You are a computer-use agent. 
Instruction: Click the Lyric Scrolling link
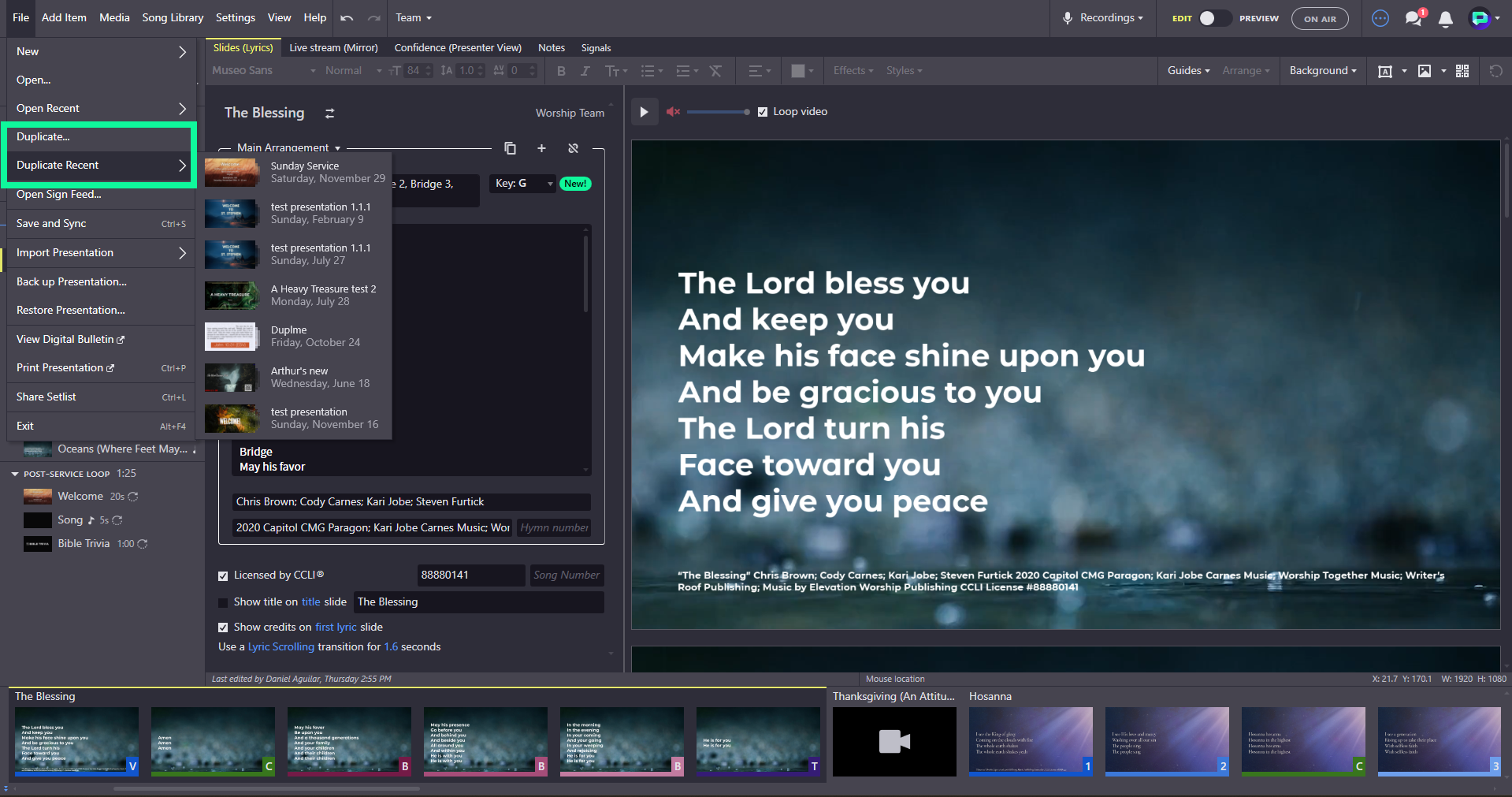281,647
